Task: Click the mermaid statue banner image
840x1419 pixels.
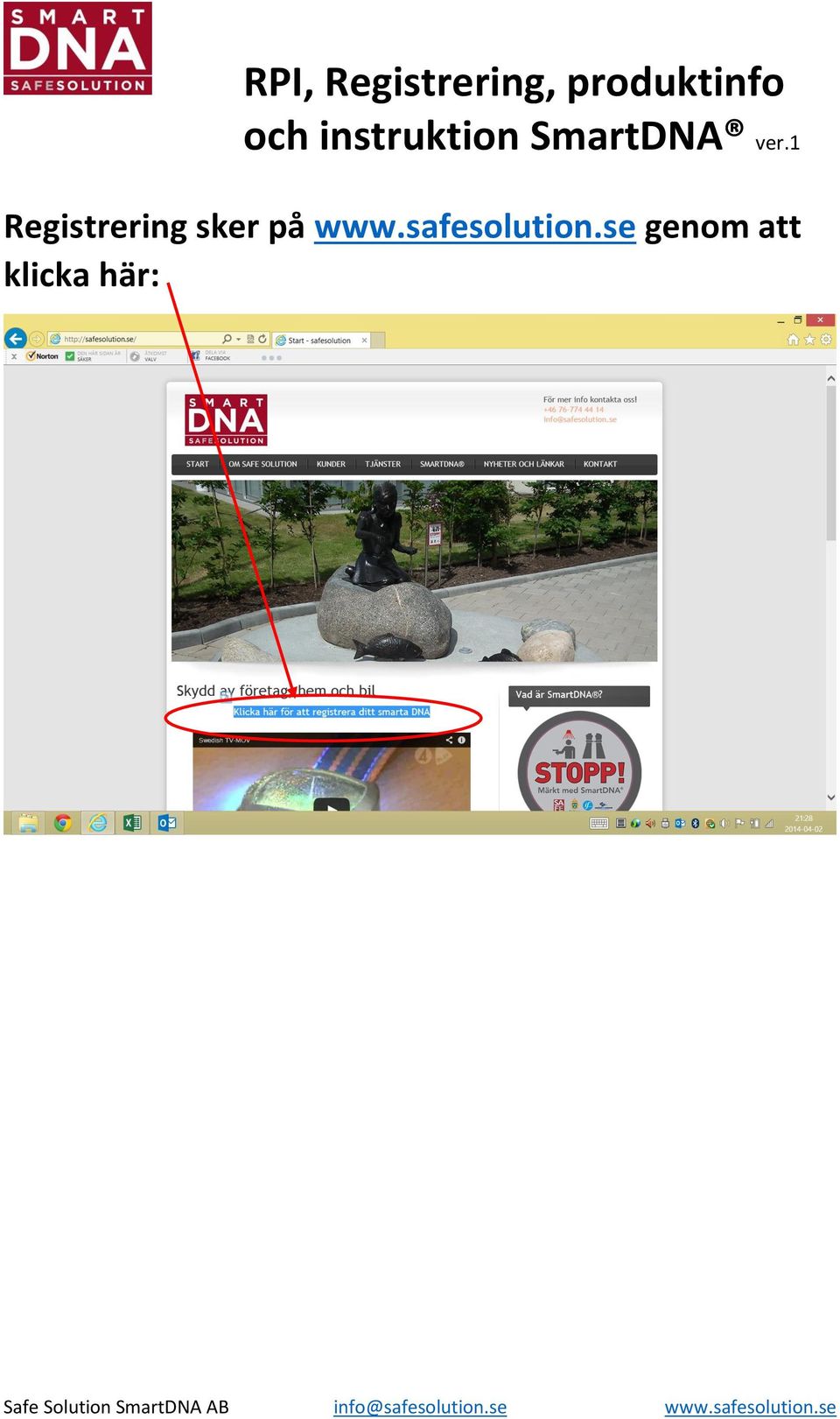Action: pyautogui.click(x=414, y=570)
